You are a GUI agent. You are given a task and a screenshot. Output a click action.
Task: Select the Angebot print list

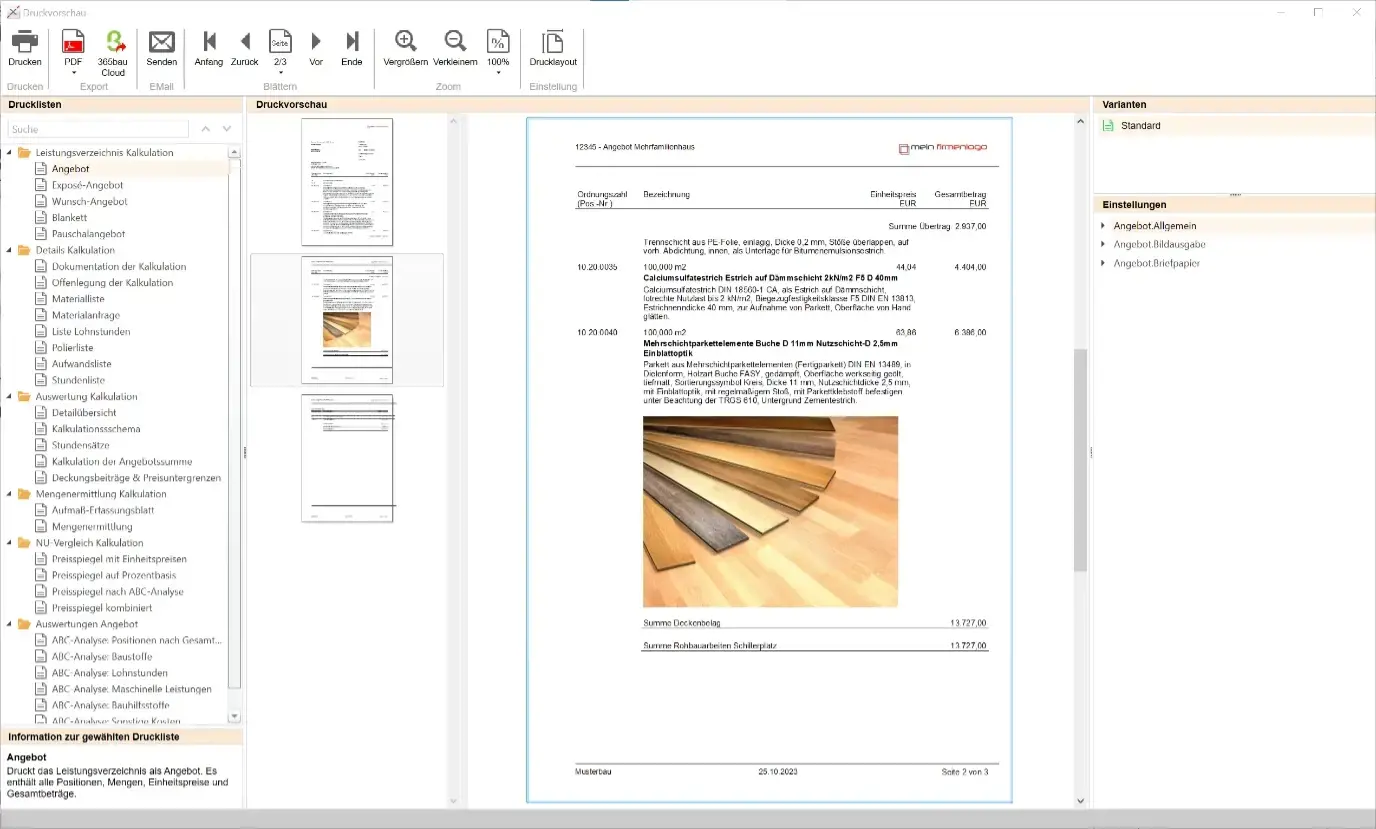(71, 169)
